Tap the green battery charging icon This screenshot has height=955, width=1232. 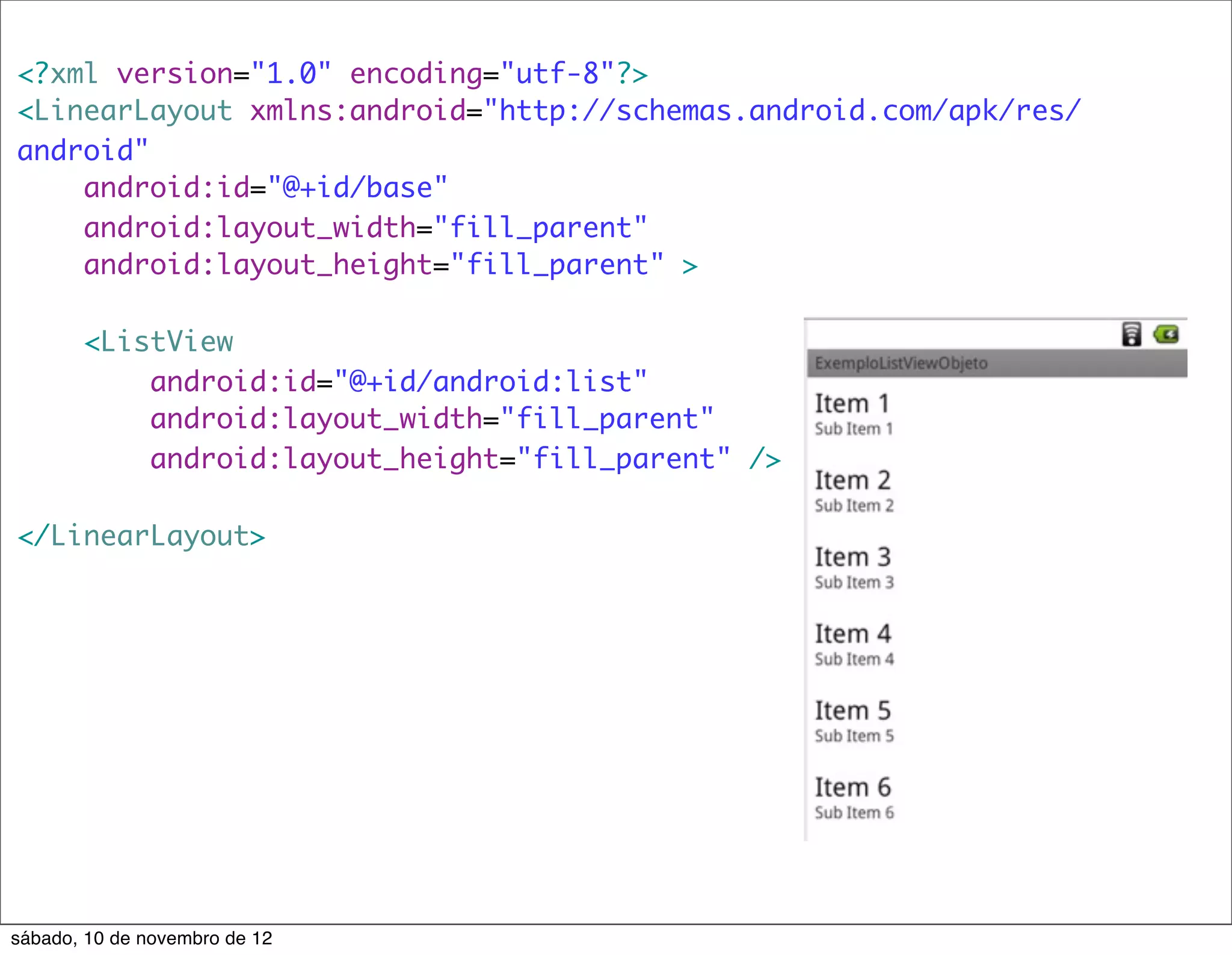tap(1166, 334)
